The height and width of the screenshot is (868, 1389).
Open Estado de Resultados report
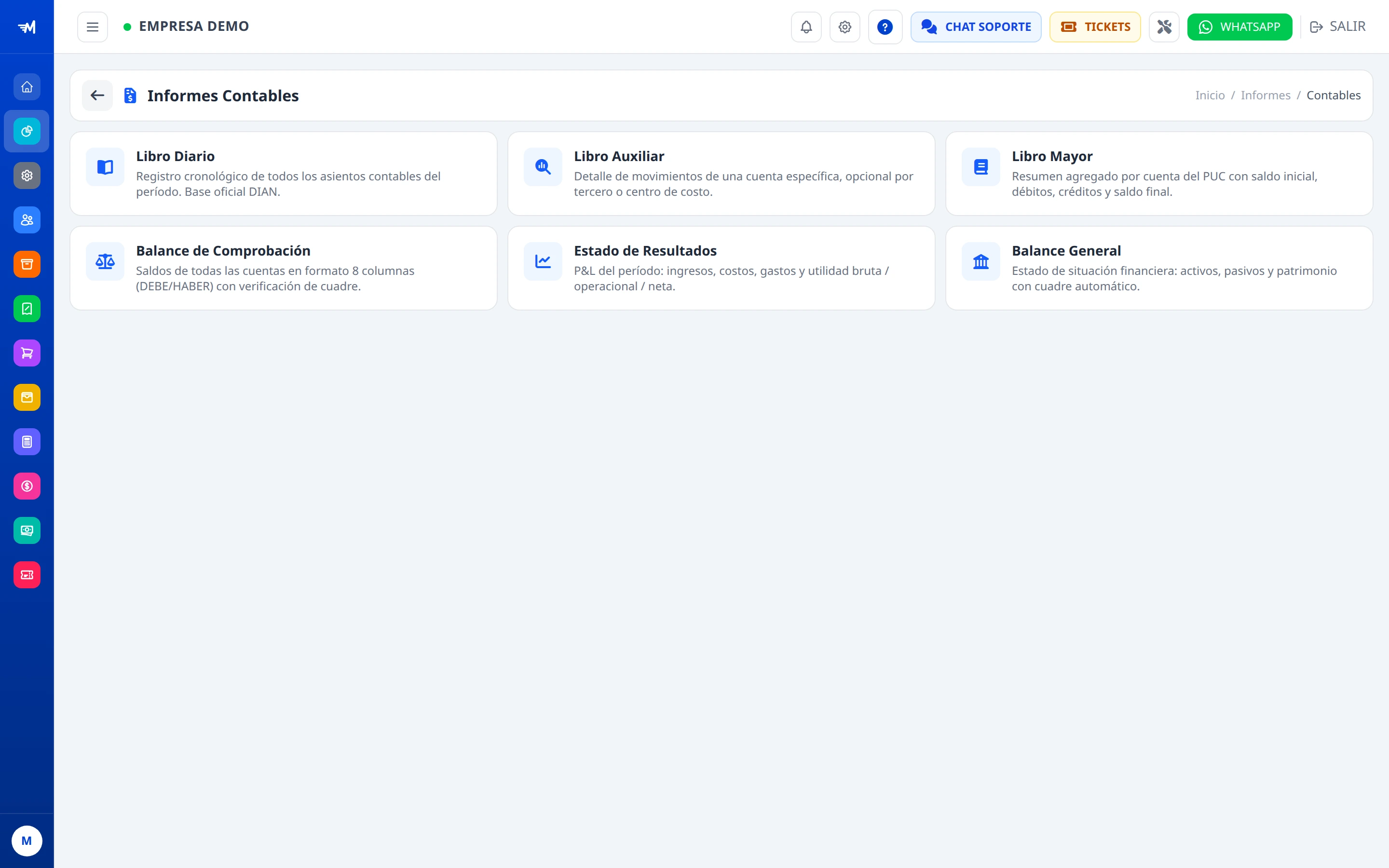721,268
